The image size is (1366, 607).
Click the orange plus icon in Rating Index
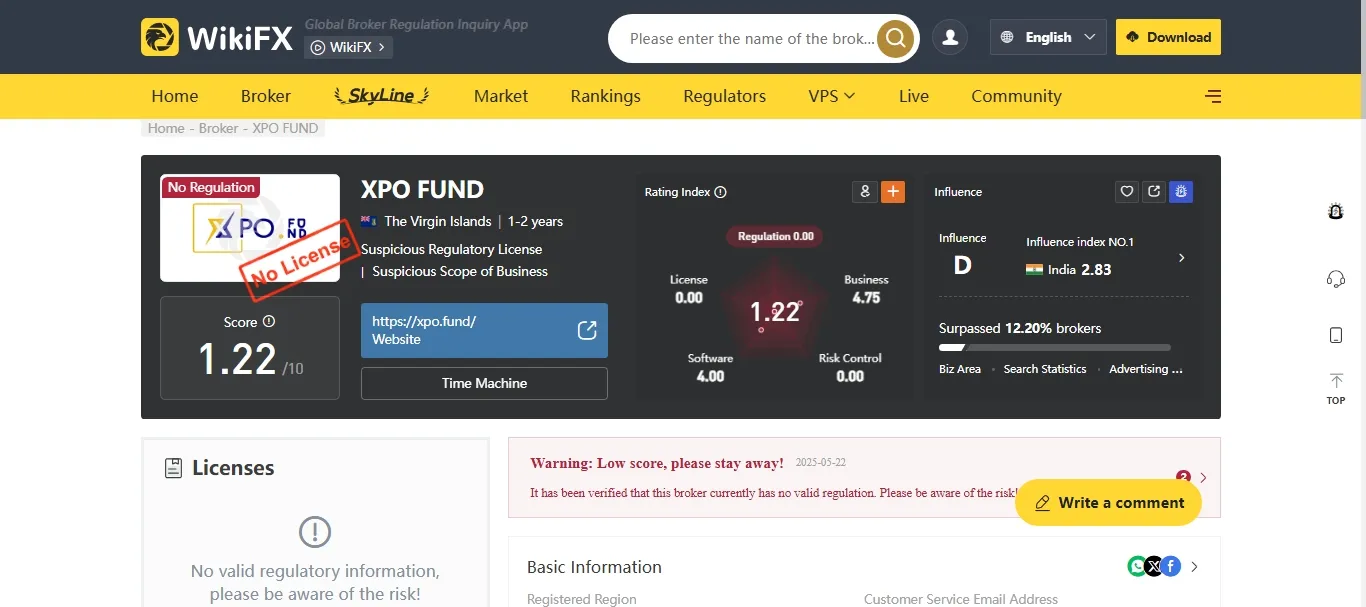click(x=893, y=191)
